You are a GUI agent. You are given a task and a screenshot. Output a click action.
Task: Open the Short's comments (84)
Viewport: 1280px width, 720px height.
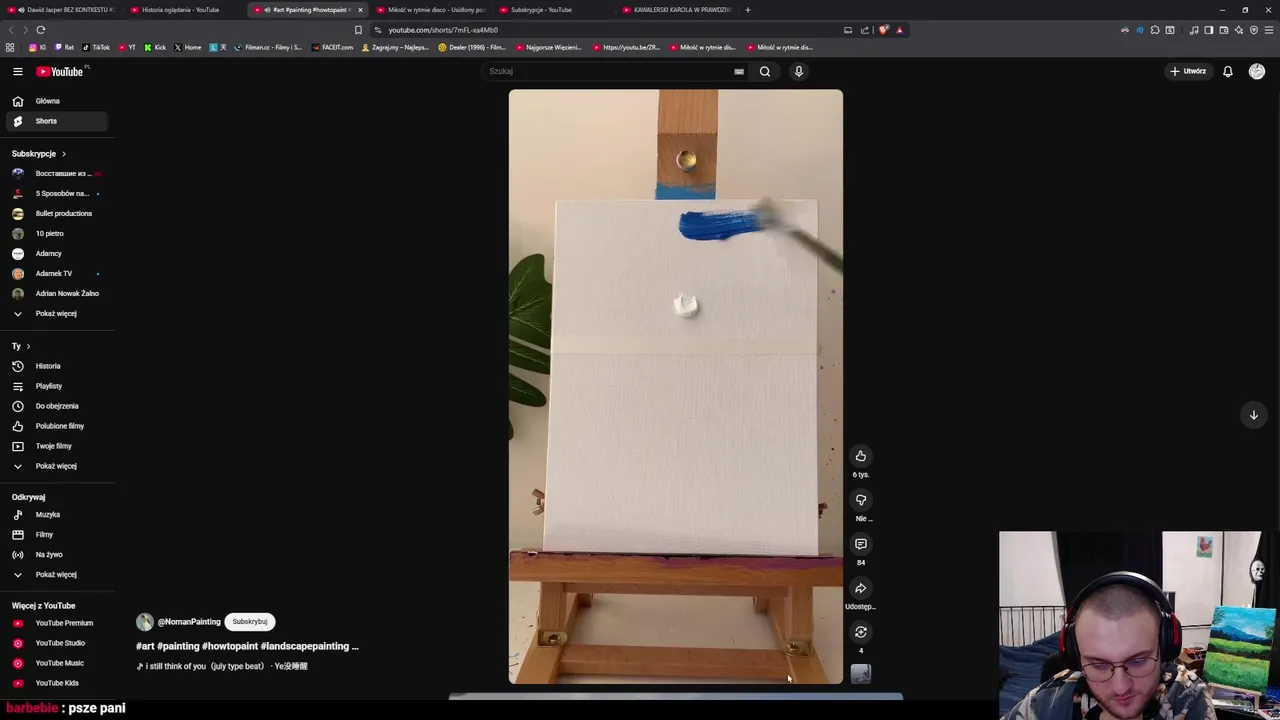pyautogui.click(x=860, y=544)
